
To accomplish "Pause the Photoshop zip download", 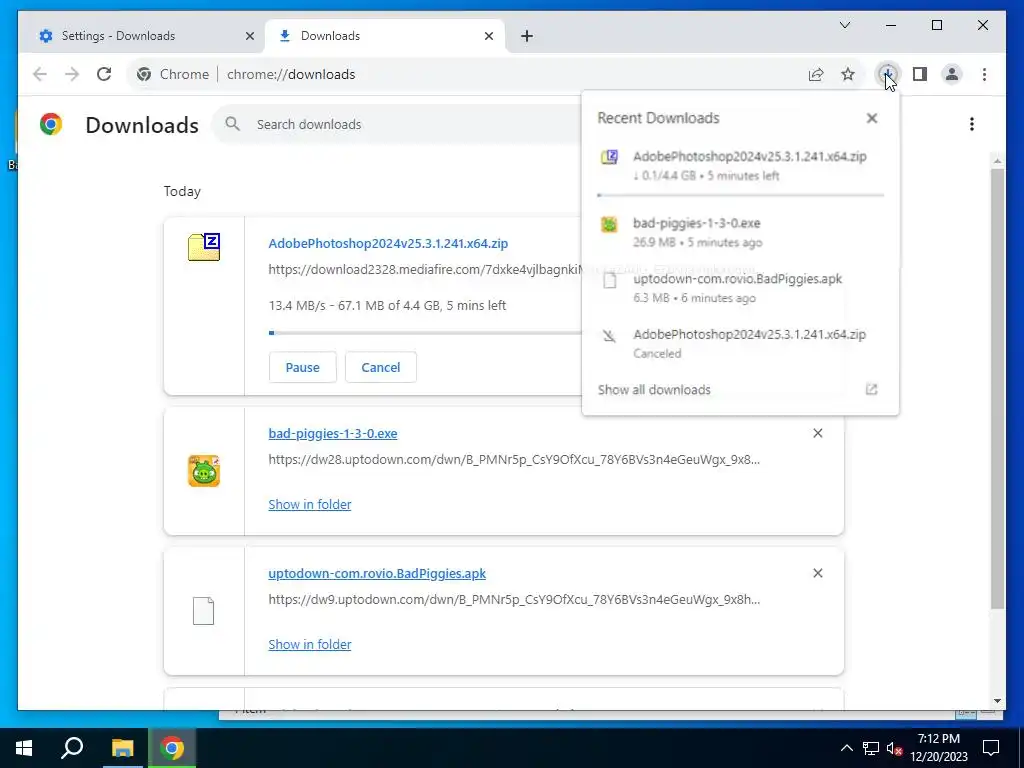I will coord(302,367).
